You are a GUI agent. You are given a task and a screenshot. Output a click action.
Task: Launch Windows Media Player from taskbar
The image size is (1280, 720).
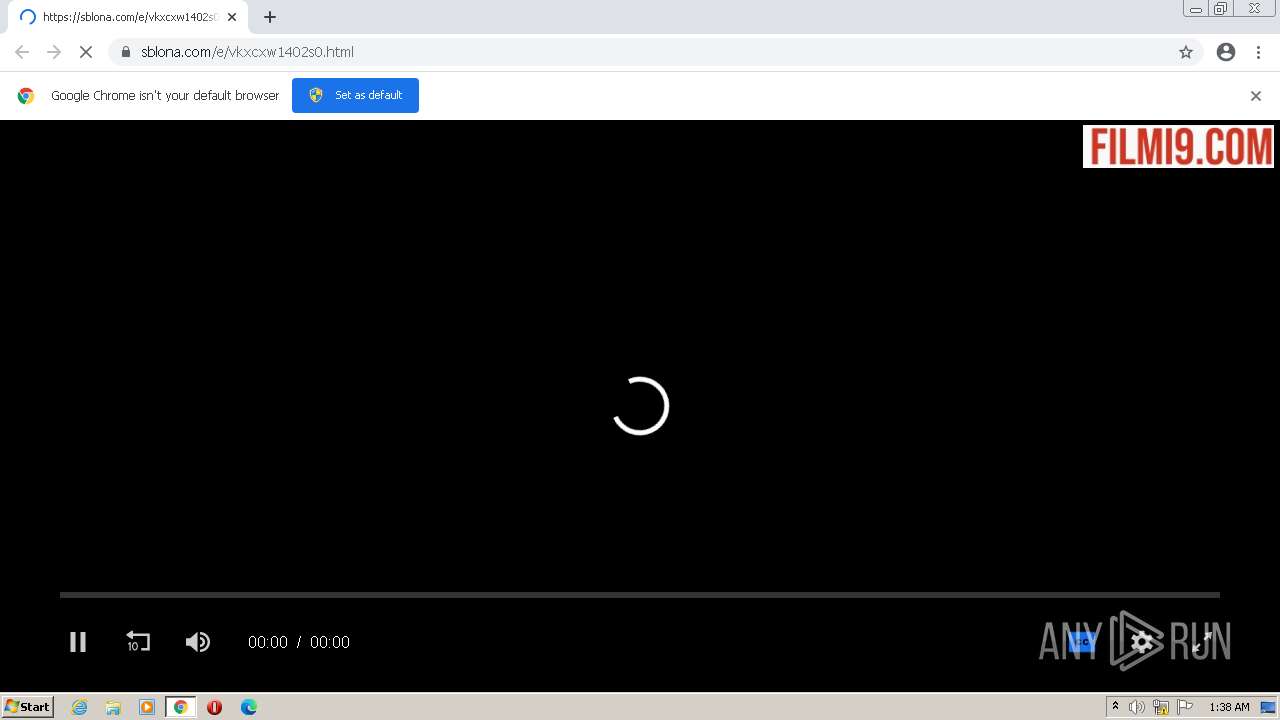(147, 707)
